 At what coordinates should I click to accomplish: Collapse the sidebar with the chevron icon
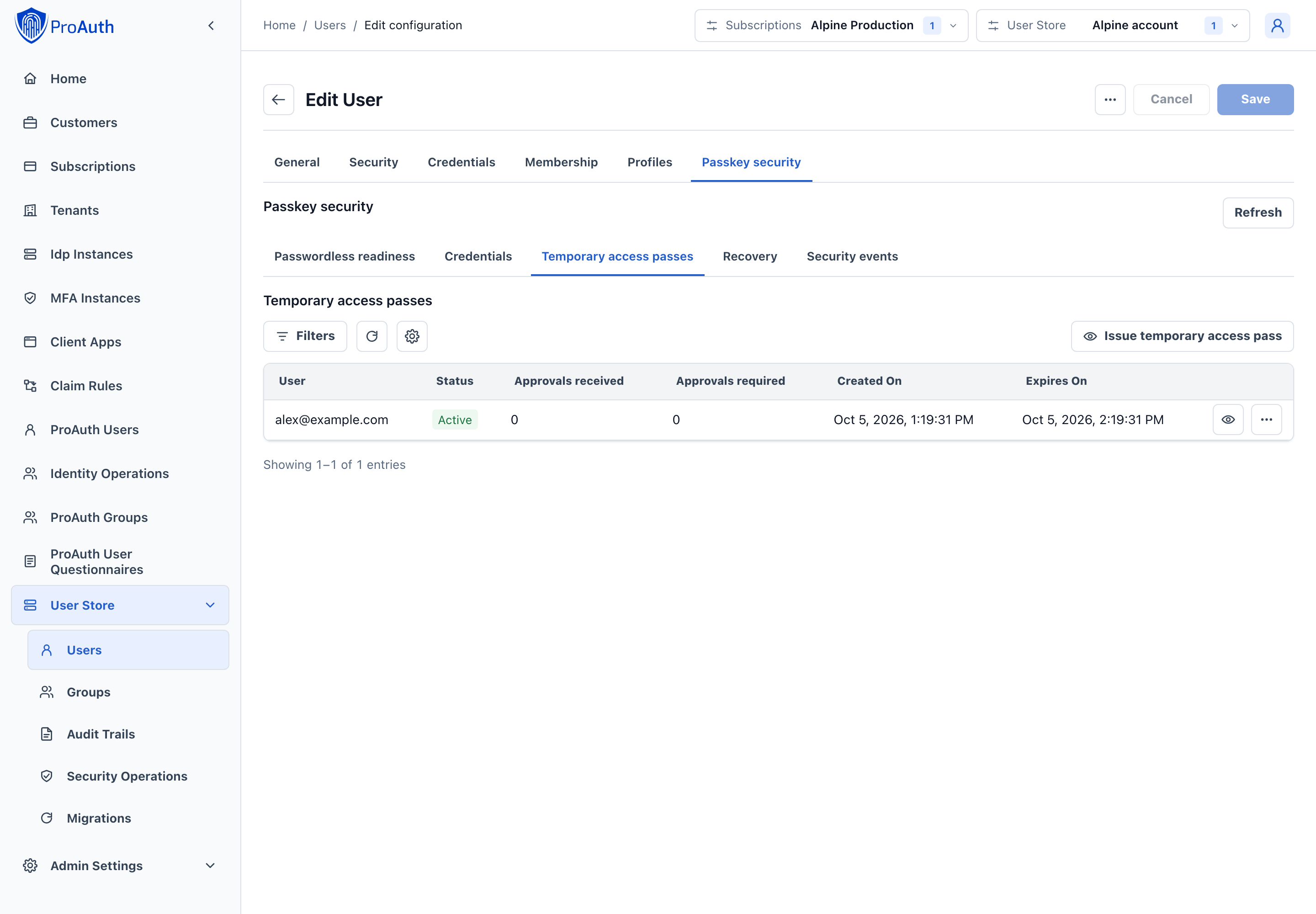[211, 26]
